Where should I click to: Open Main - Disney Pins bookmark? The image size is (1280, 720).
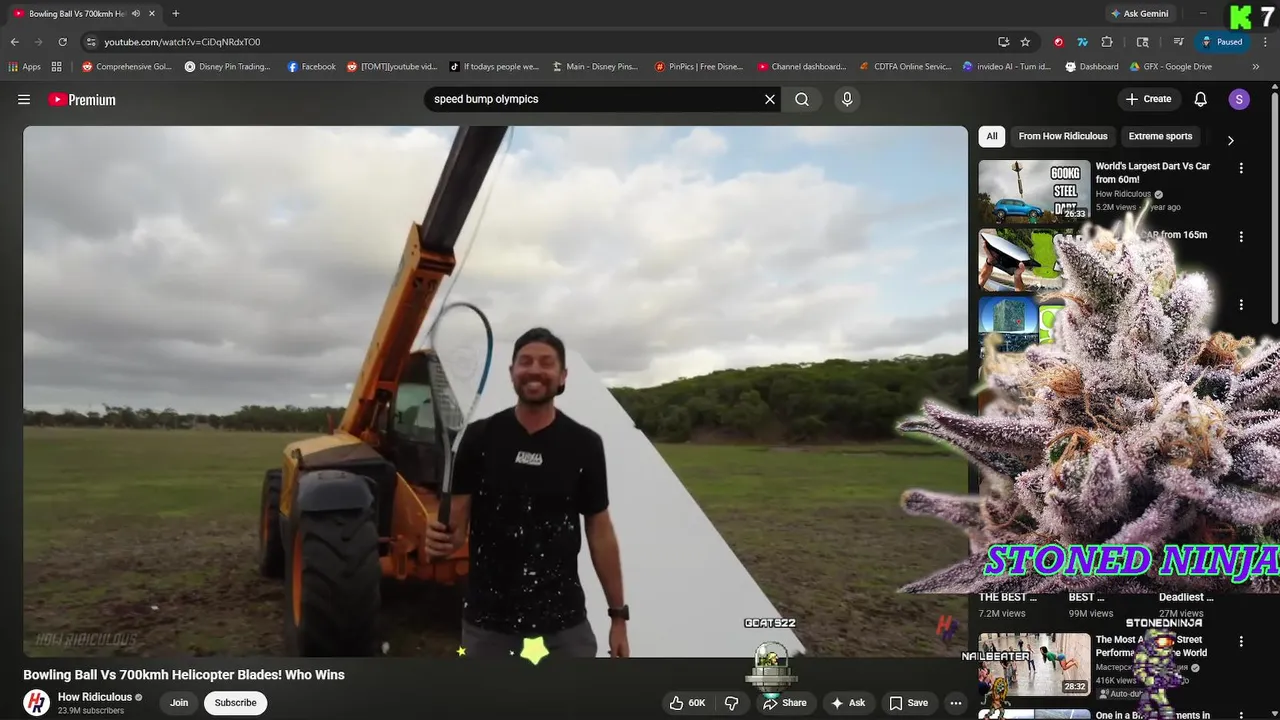point(595,67)
